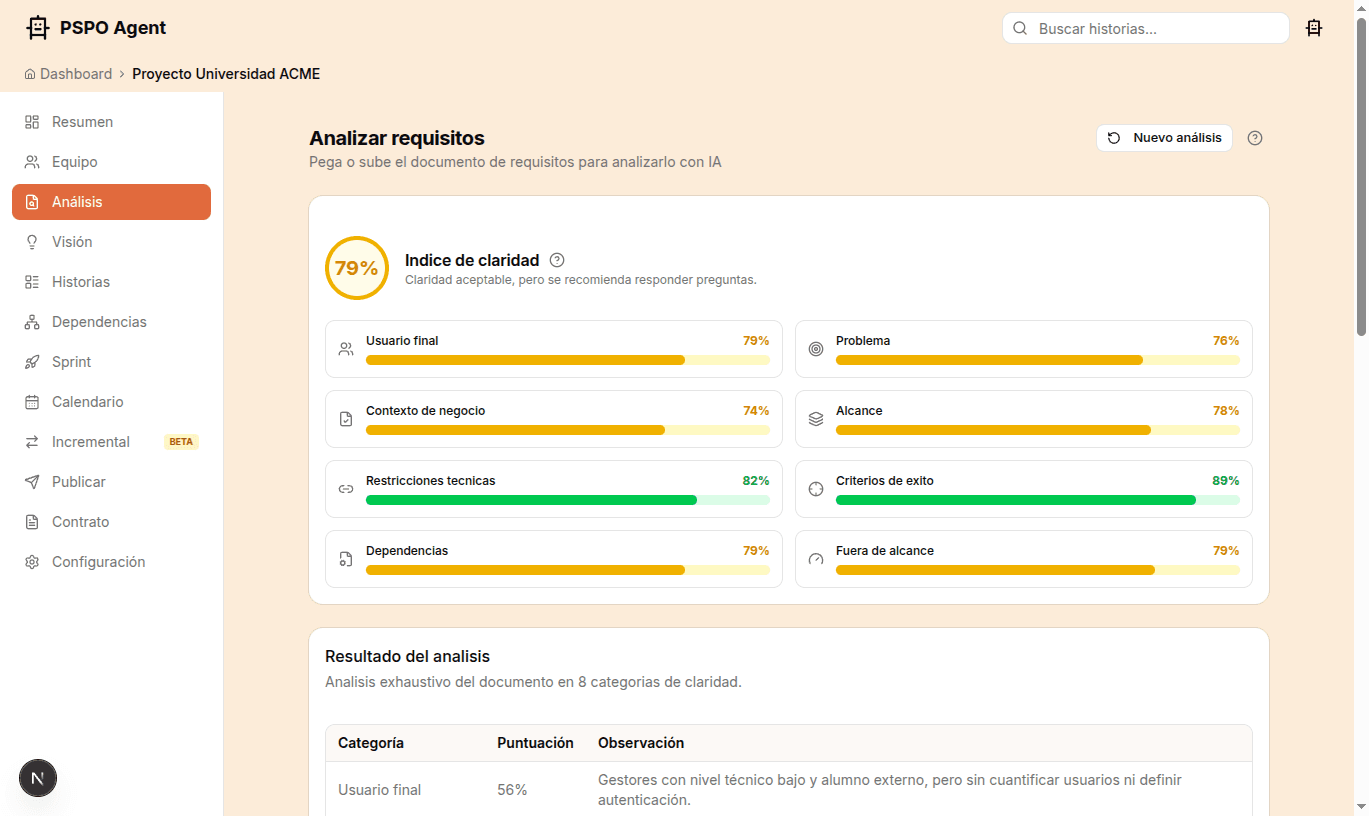
Task: Navigate to Dashboard via the breadcrumb link
Action: point(76,73)
